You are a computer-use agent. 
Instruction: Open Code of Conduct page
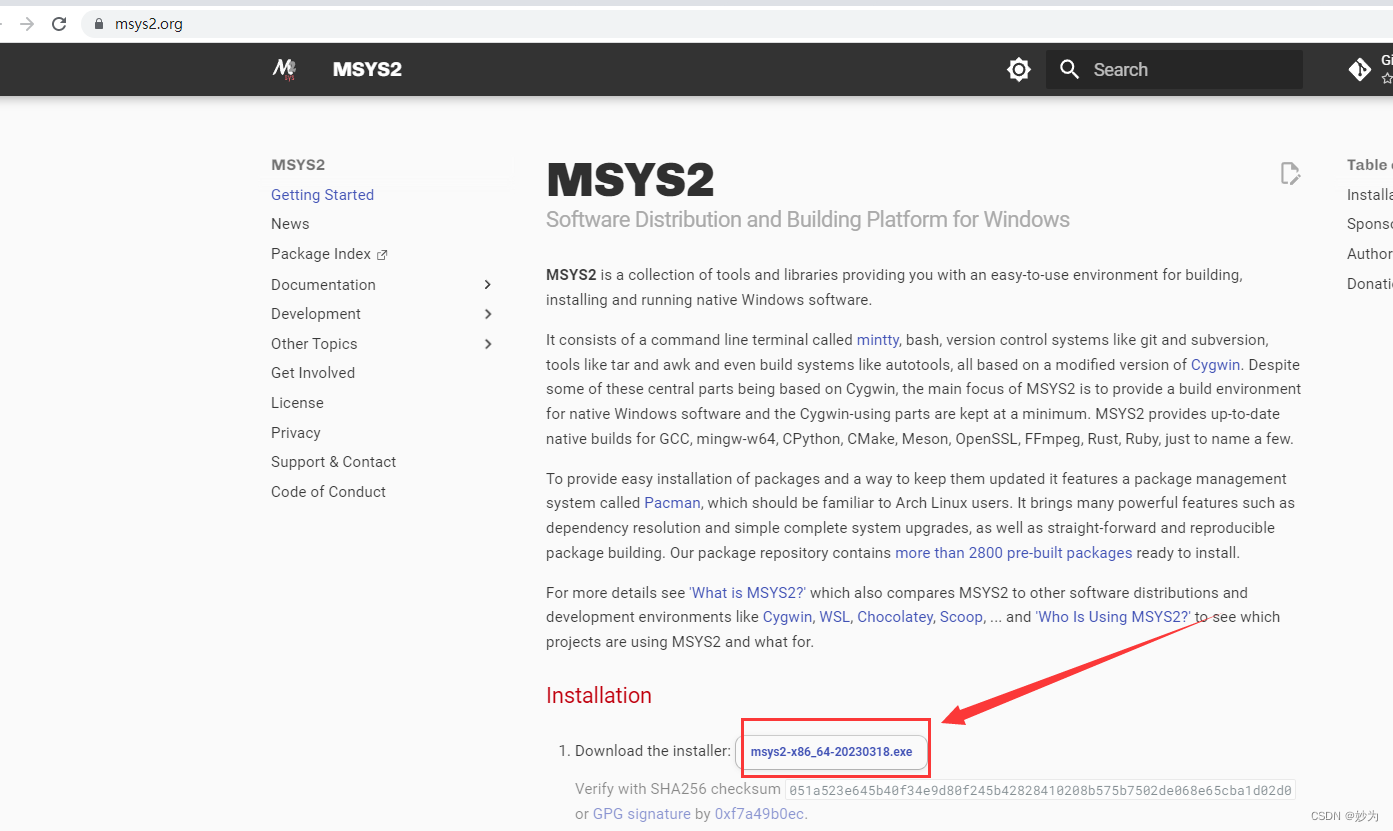click(328, 492)
